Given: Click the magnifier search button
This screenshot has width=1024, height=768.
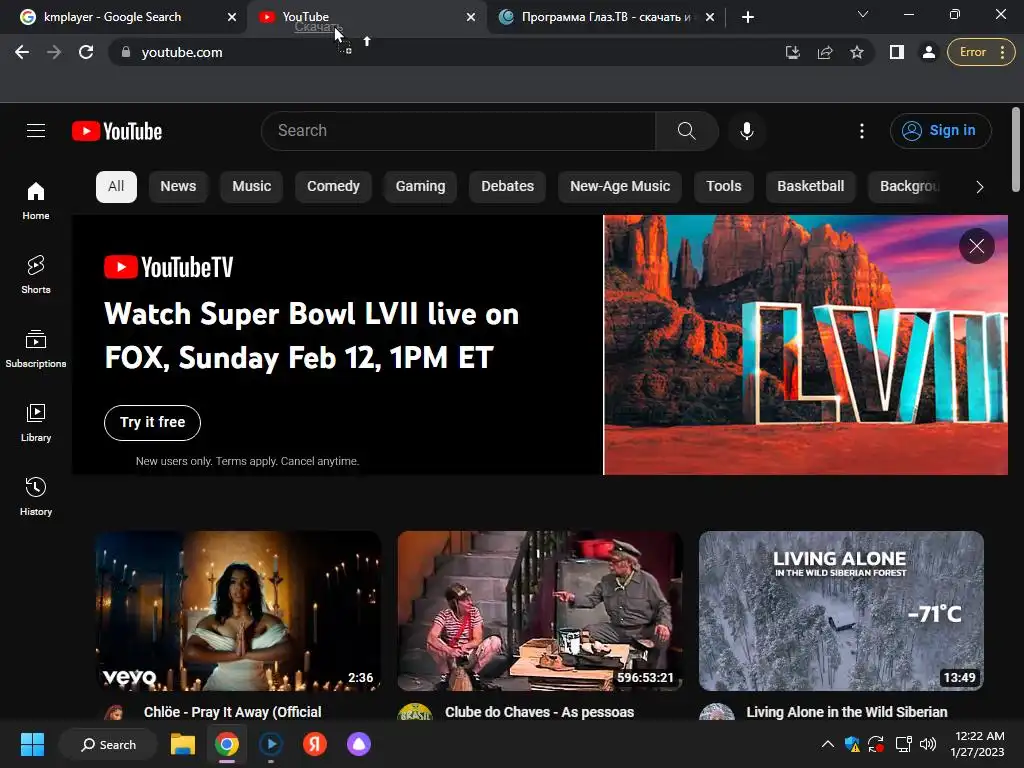Looking at the screenshot, I should click(686, 131).
